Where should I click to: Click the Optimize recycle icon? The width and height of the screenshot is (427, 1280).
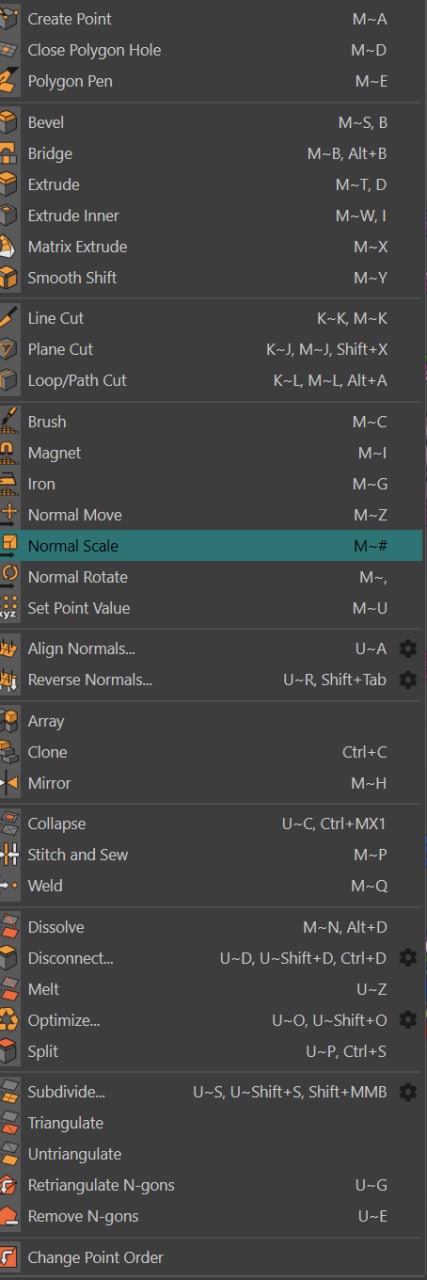click(x=9, y=1020)
